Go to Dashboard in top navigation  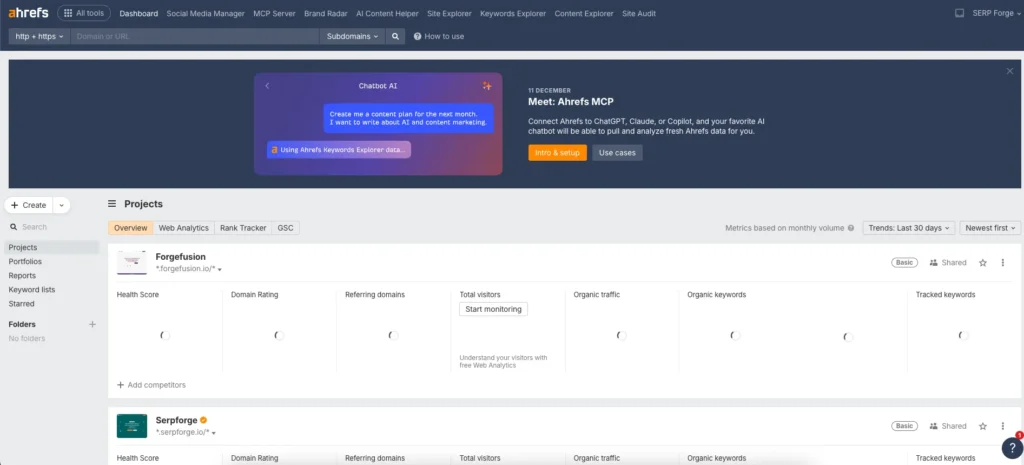(138, 13)
